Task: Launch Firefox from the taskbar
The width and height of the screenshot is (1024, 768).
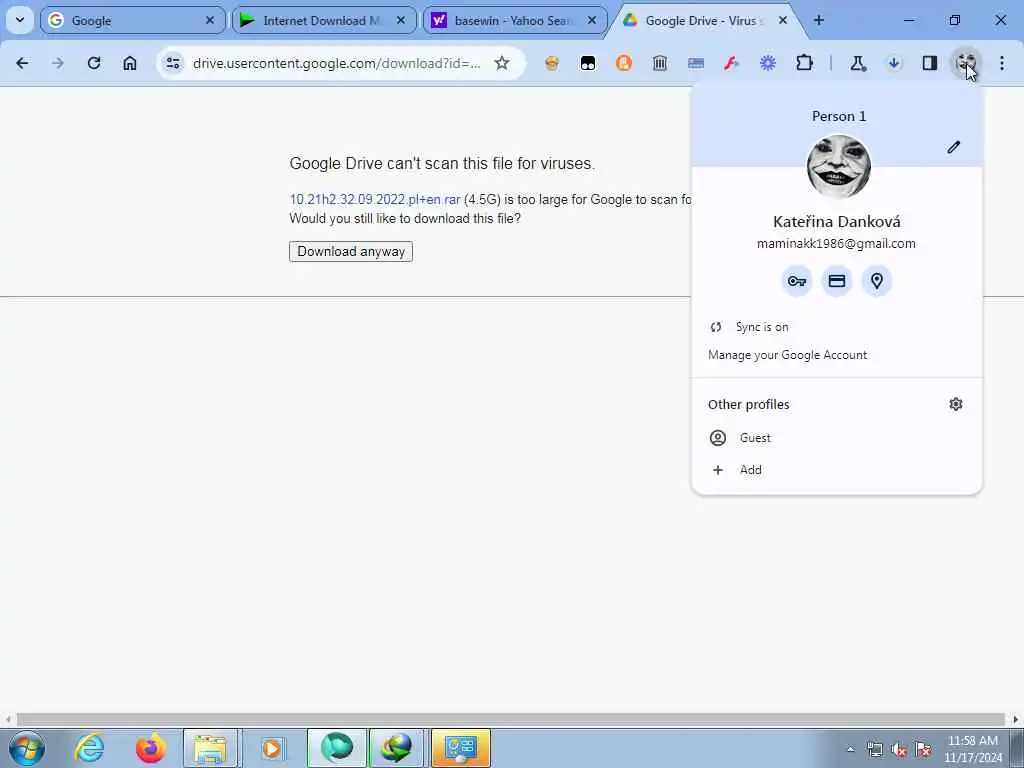Action: click(150, 748)
